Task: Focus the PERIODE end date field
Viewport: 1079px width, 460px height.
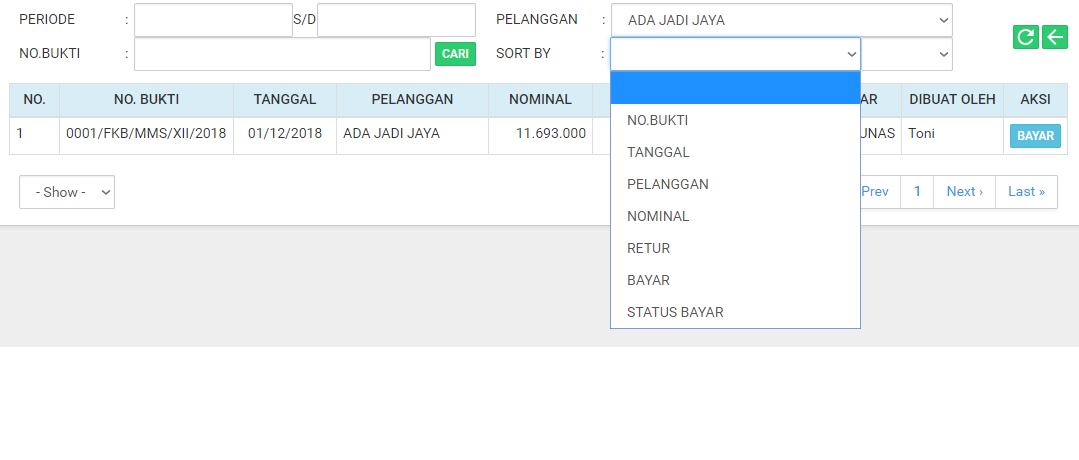Action: click(x=396, y=20)
